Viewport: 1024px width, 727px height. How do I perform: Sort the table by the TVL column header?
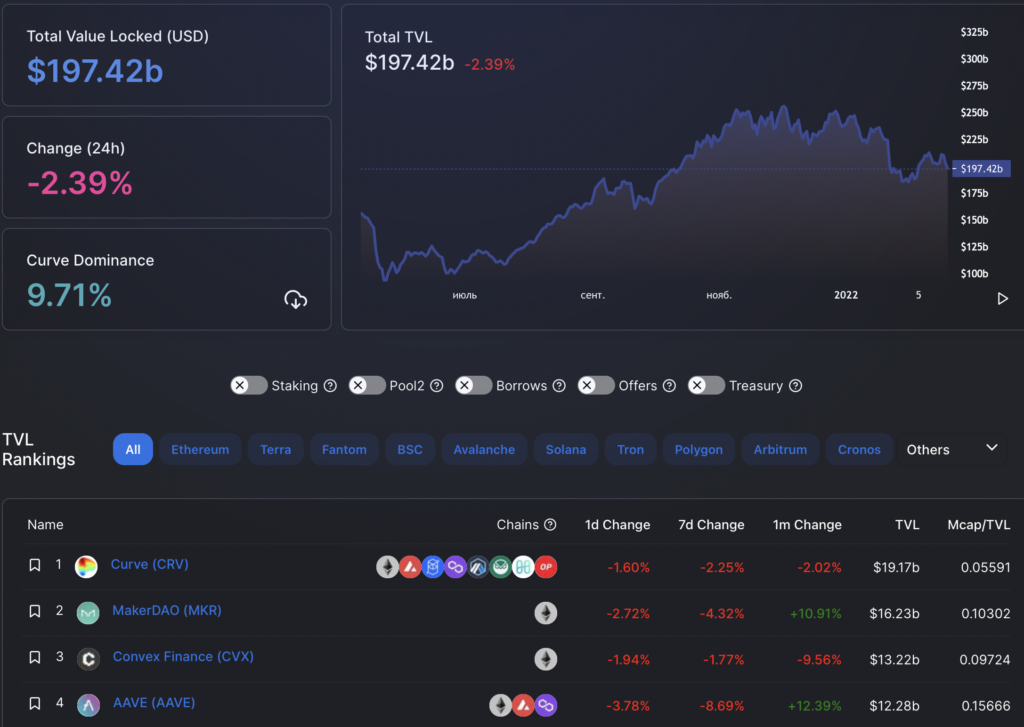pos(906,524)
